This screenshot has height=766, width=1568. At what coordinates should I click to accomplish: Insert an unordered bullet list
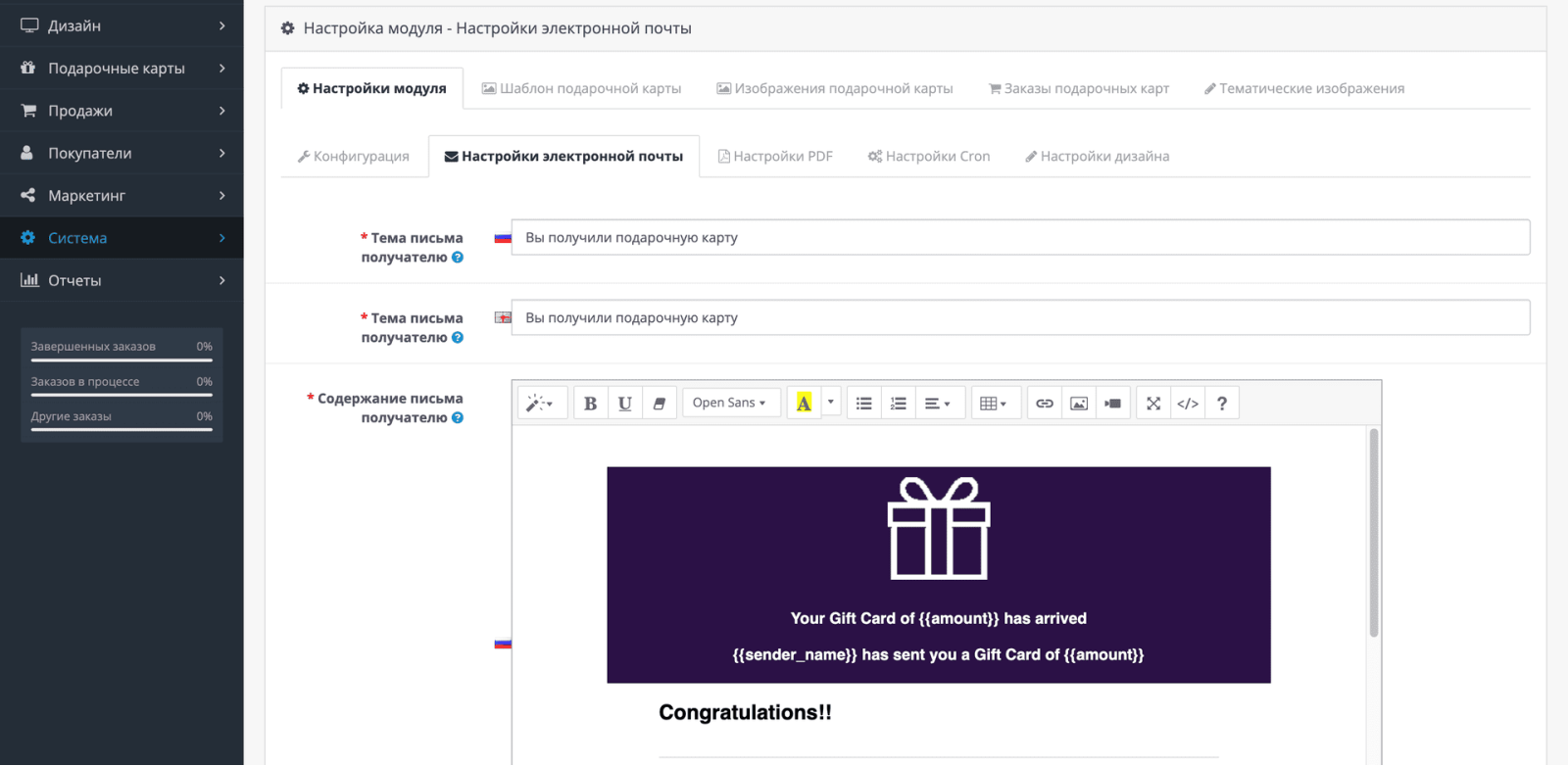863,404
